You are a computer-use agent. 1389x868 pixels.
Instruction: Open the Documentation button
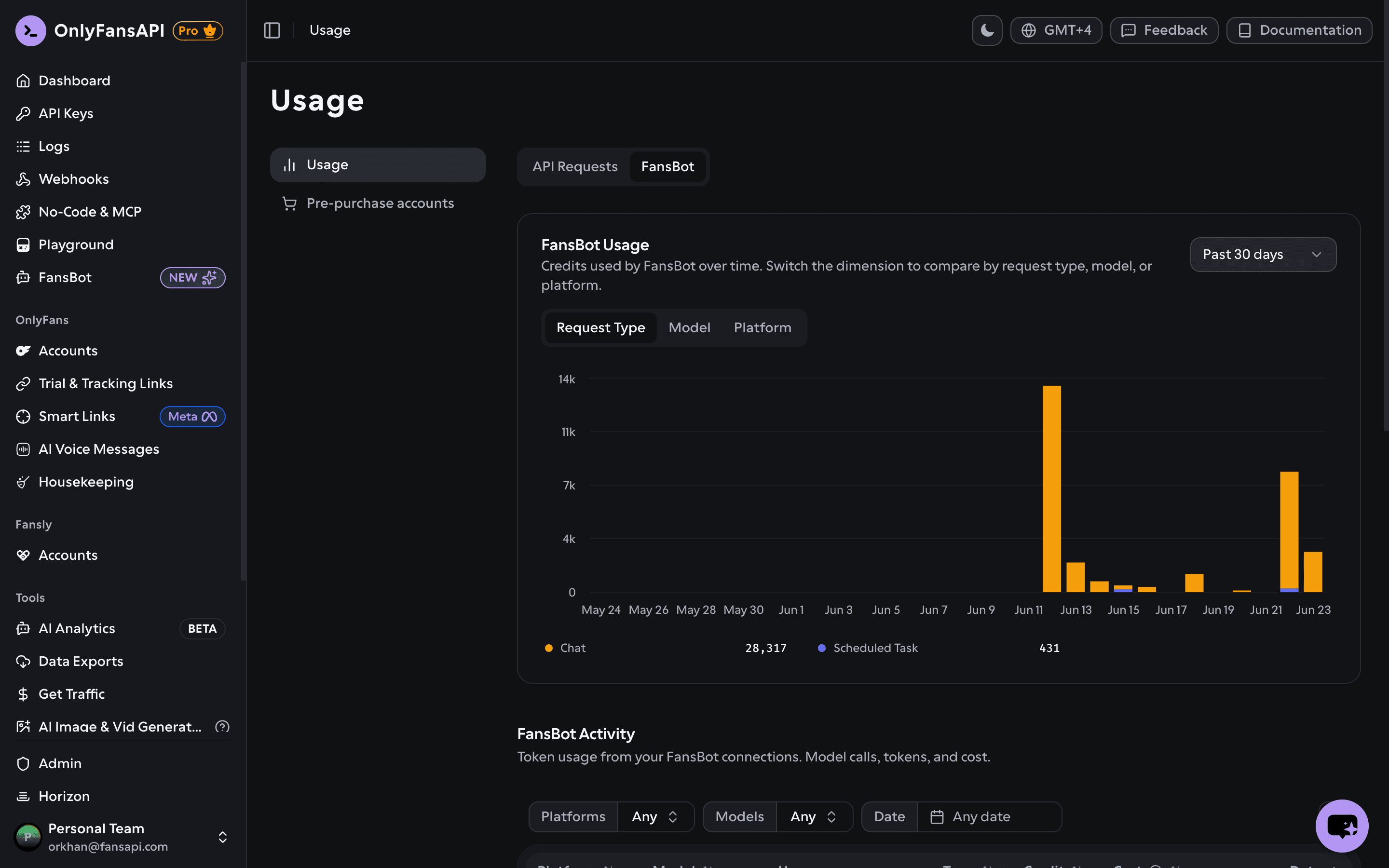pos(1299,30)
